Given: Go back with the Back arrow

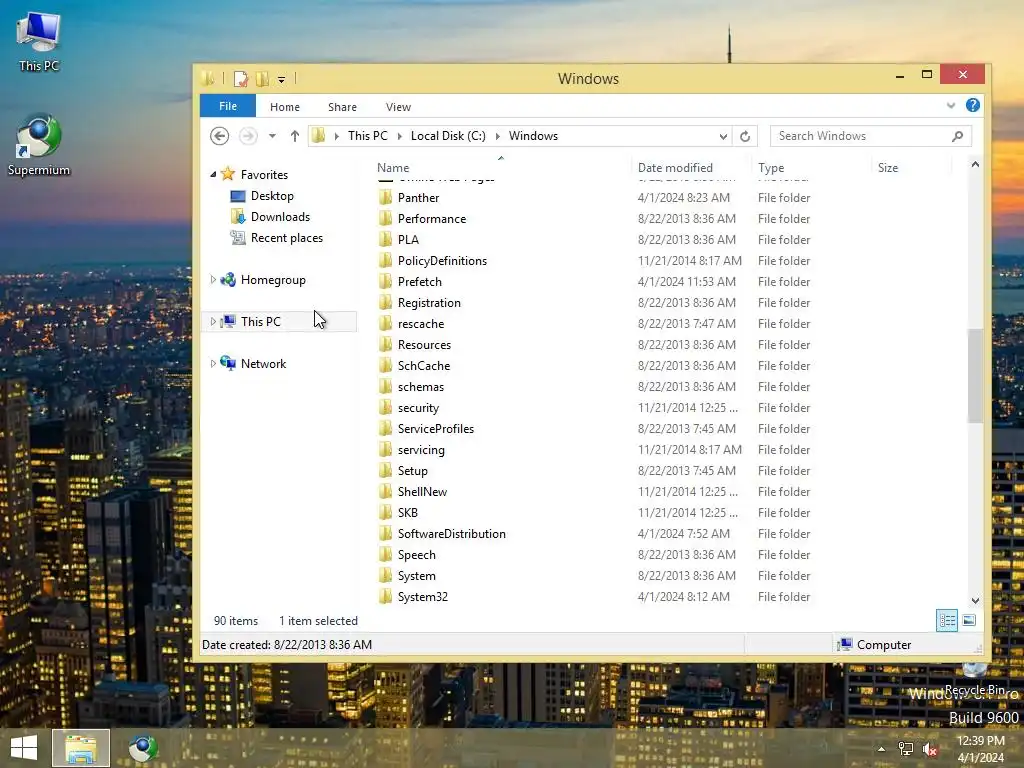Looking at the screenshot, I should pos(219,136).
